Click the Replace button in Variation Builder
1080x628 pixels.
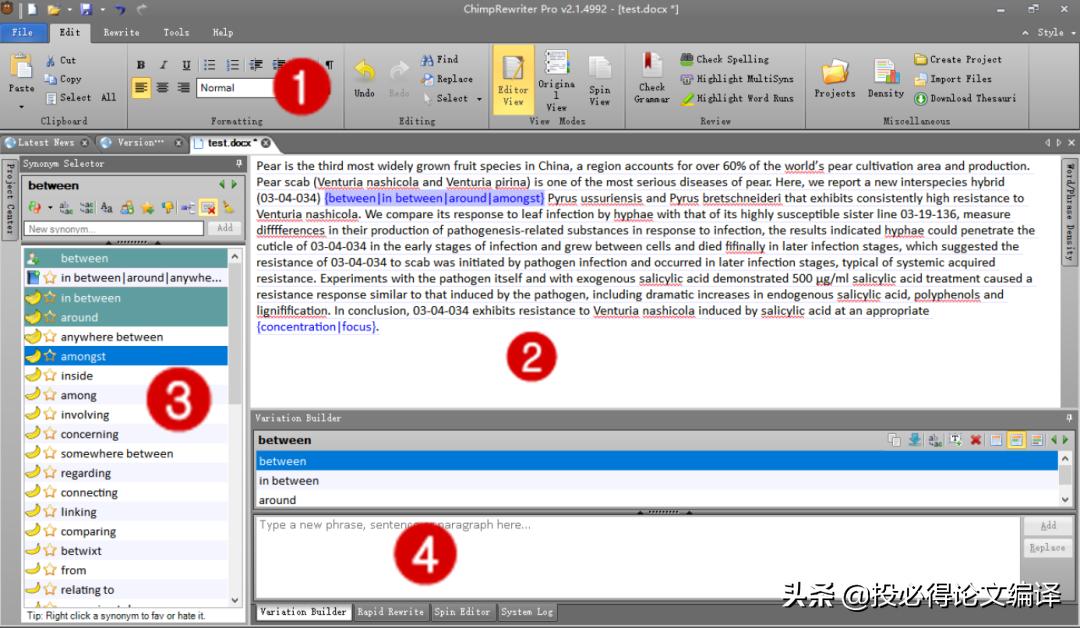[x=1046, y=548]
